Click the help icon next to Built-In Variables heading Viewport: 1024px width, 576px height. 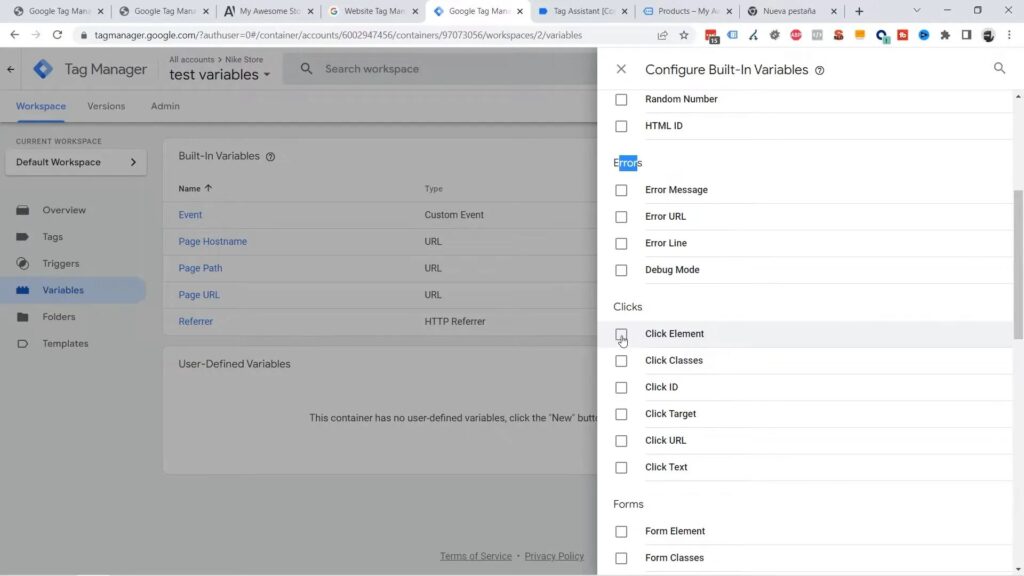pos(270,157)
